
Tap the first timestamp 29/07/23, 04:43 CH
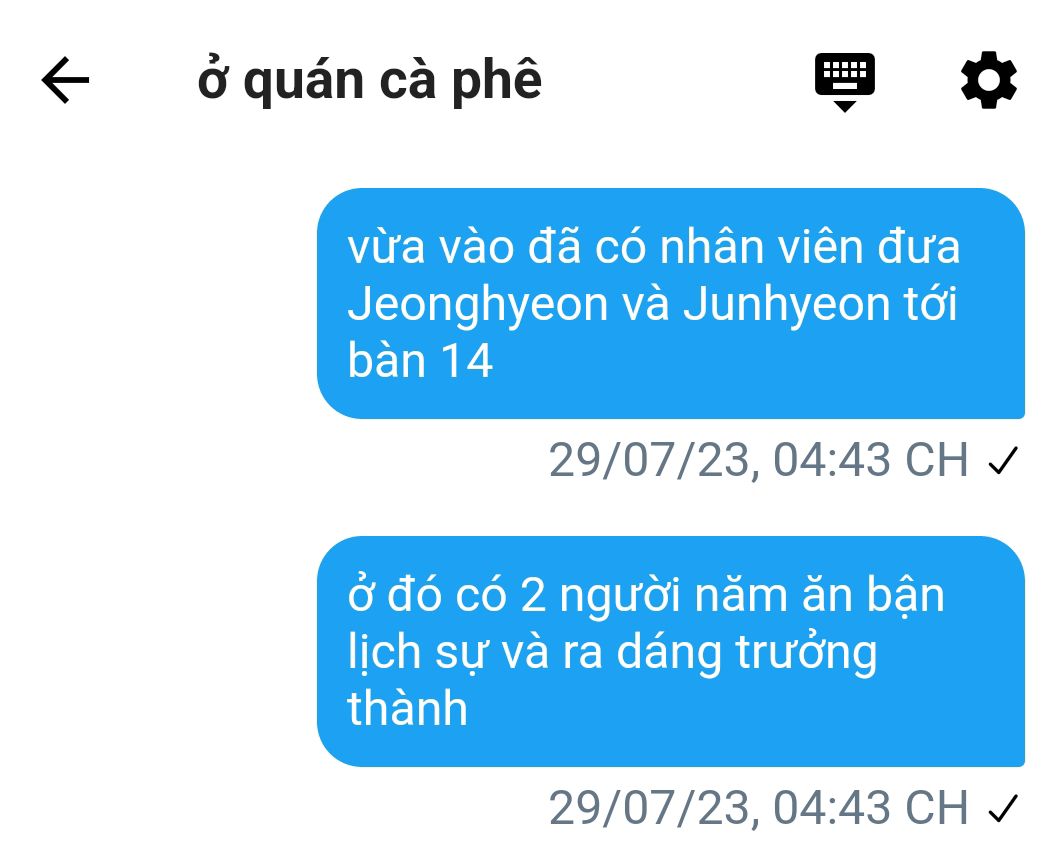point(759,460)
